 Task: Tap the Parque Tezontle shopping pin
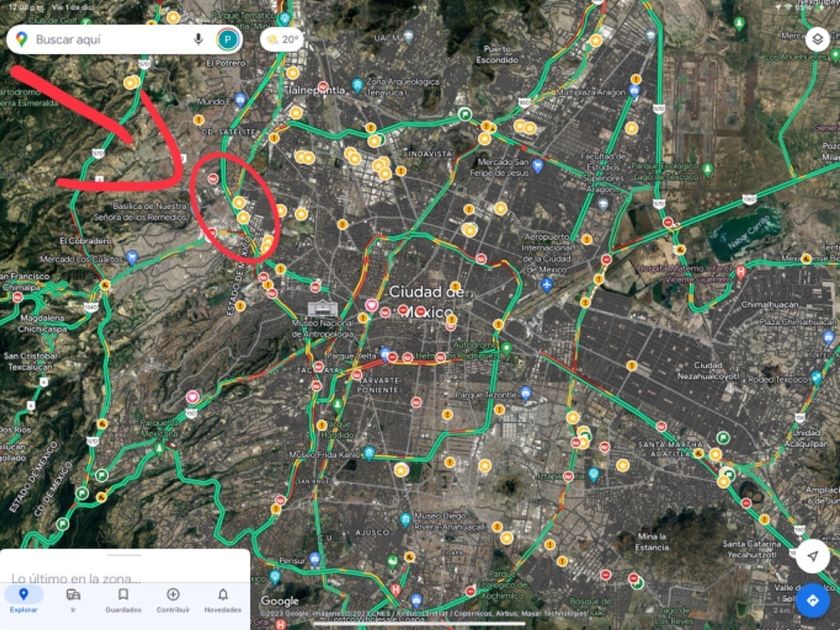526,393
